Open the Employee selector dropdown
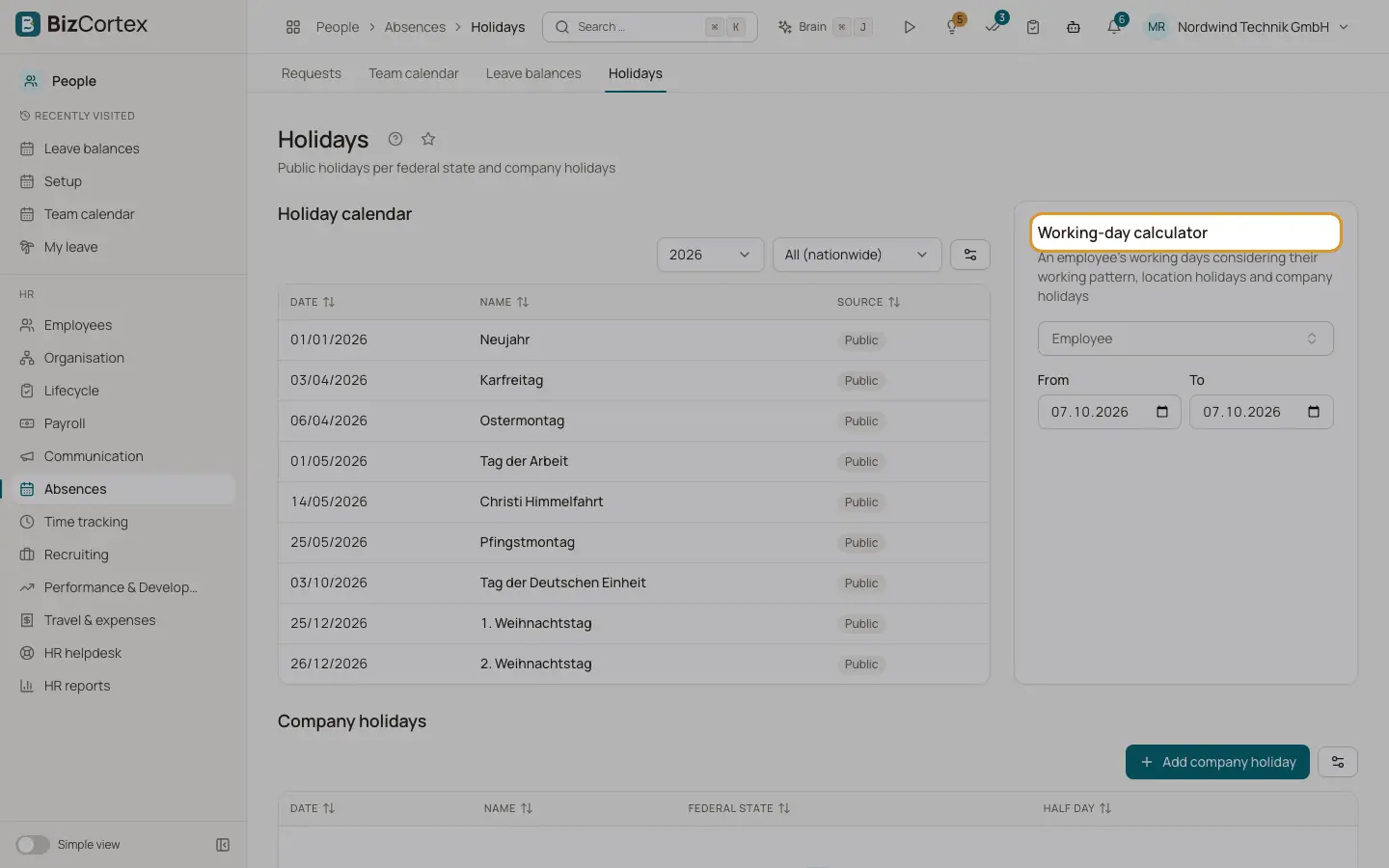Screen dimensions: 1389x868 tap(1185, 339)
